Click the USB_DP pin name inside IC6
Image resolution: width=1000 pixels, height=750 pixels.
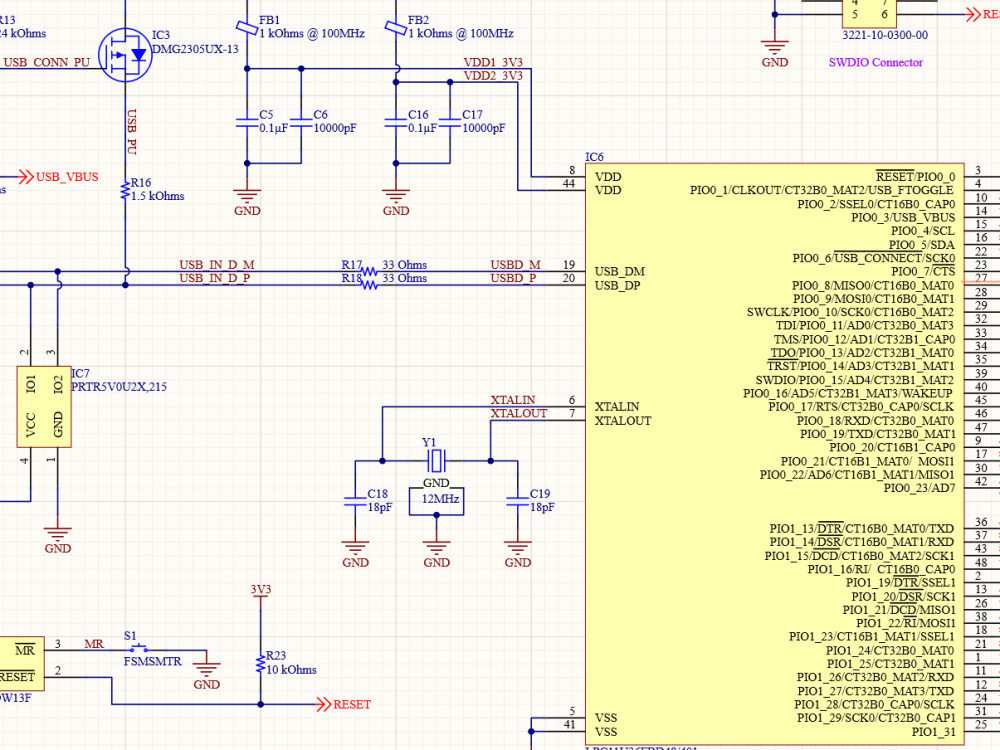point(617,285)
